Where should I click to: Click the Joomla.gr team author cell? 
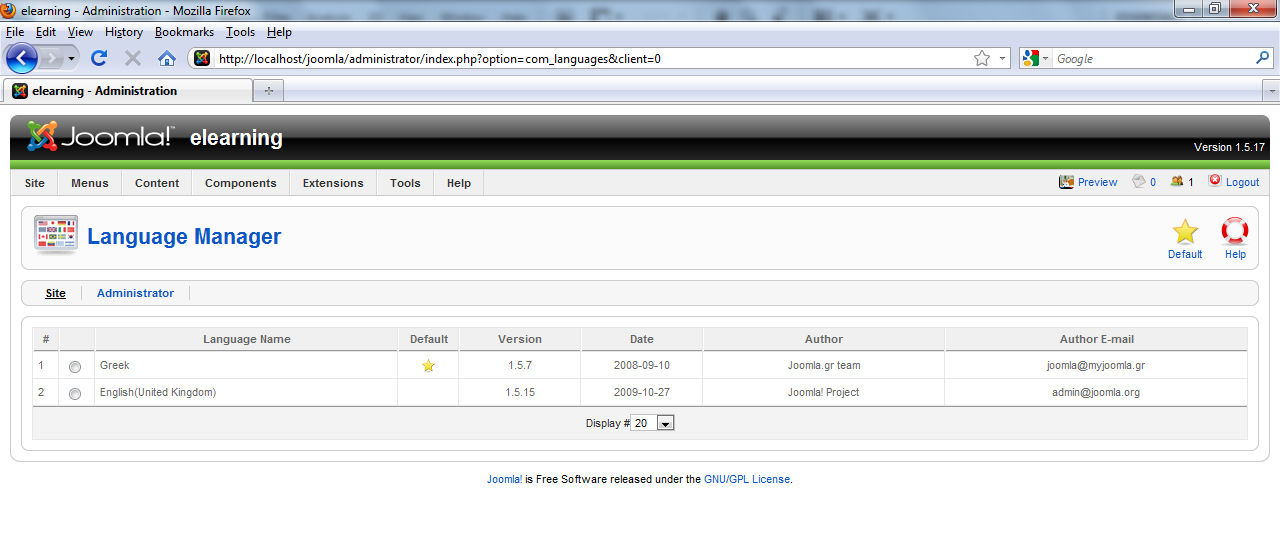(x=824, y=365)
